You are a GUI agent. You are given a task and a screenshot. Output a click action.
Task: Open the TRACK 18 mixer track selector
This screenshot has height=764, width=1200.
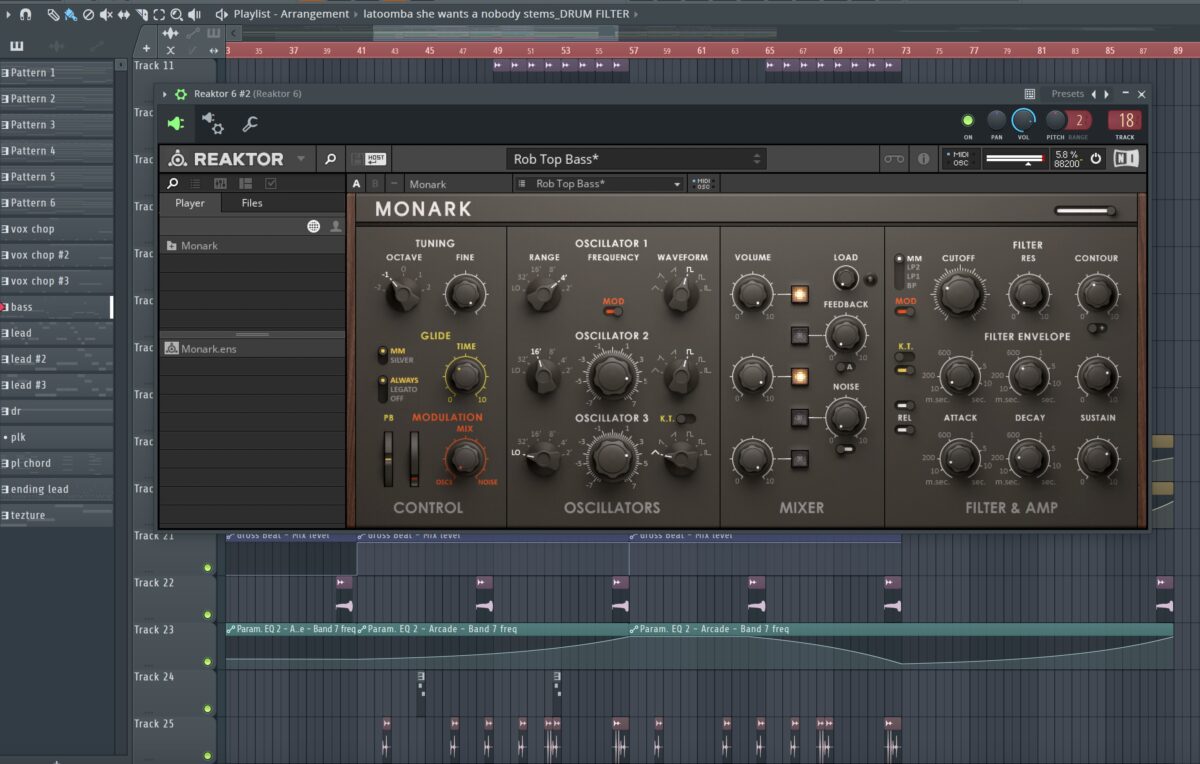pos(1125,121)
